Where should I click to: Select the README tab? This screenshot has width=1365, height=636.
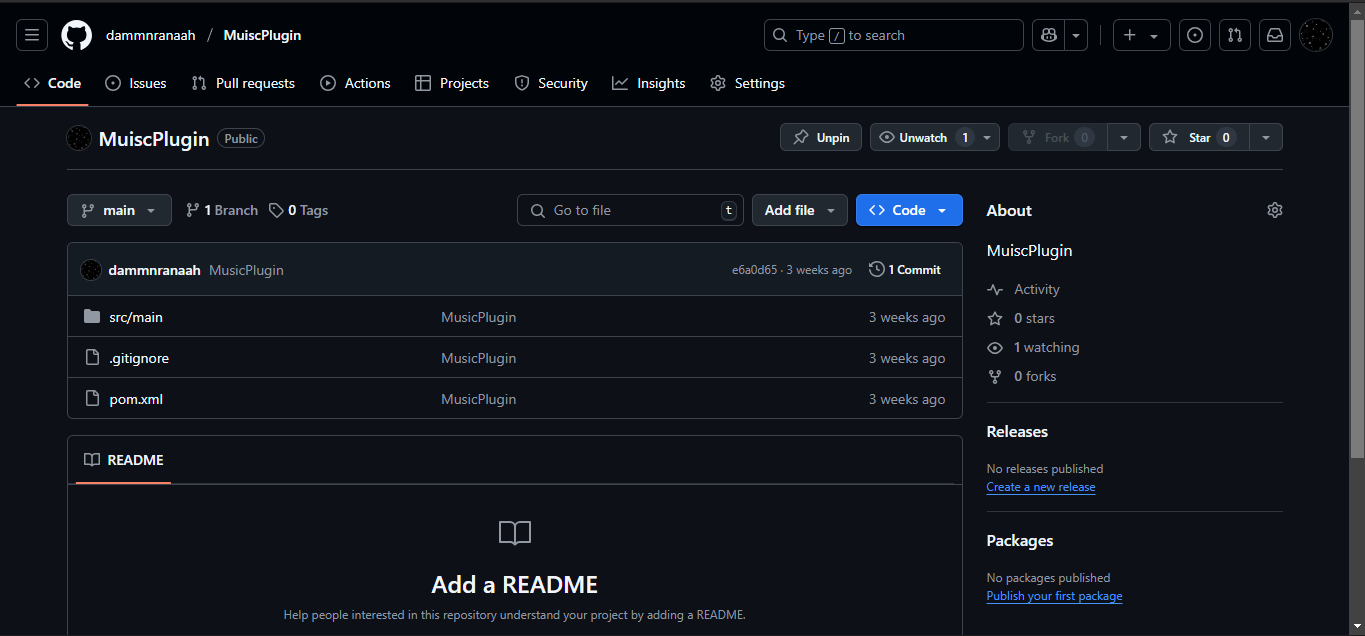tap(124, 460)
